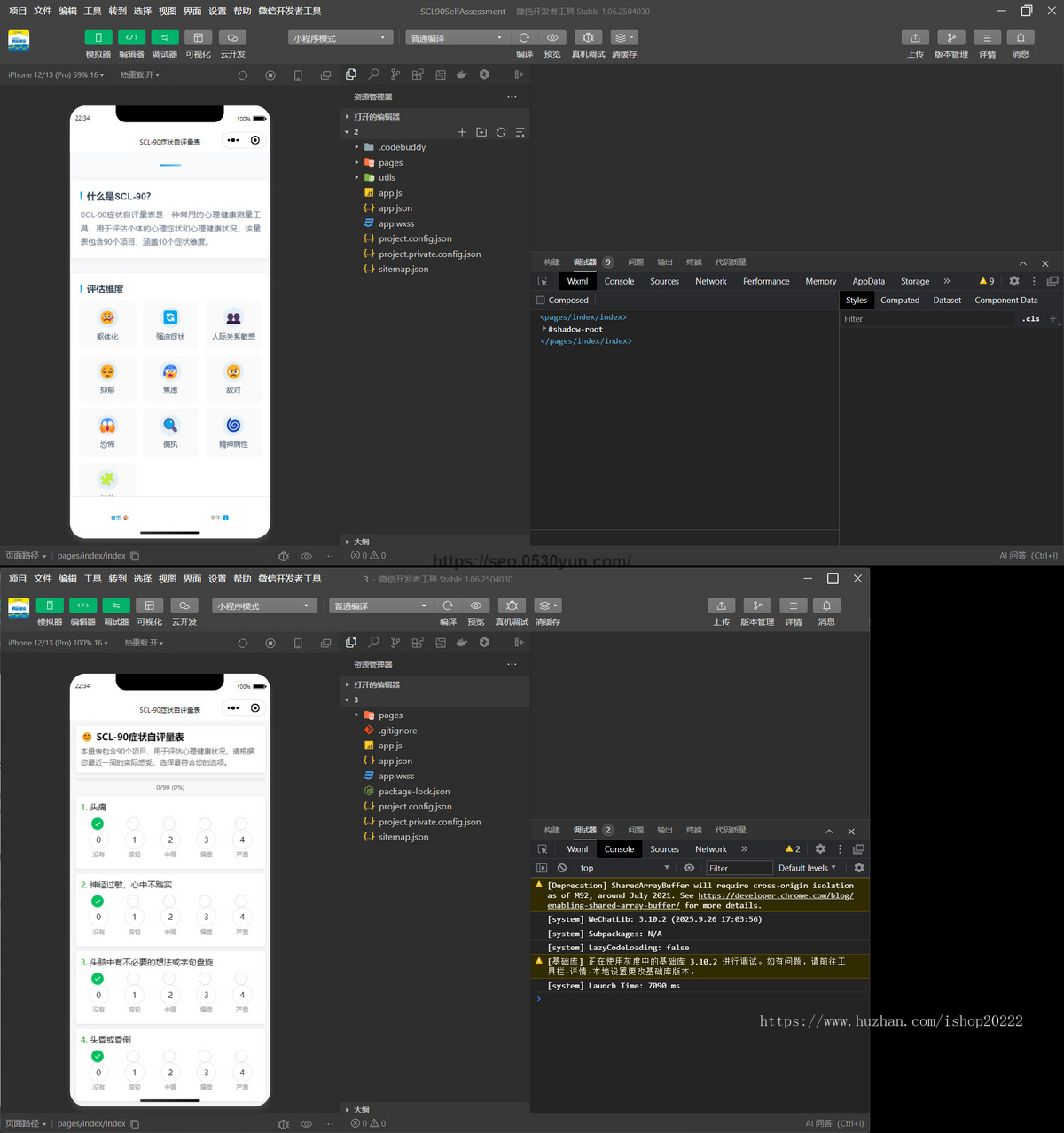Clear console icon in bottom window
Viewport: 1064px width, 1133px height.
[562, 868]
